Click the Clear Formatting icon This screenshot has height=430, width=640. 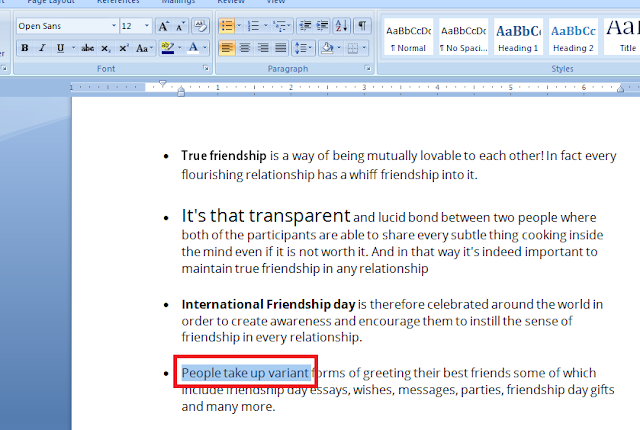tap(200, 27)
